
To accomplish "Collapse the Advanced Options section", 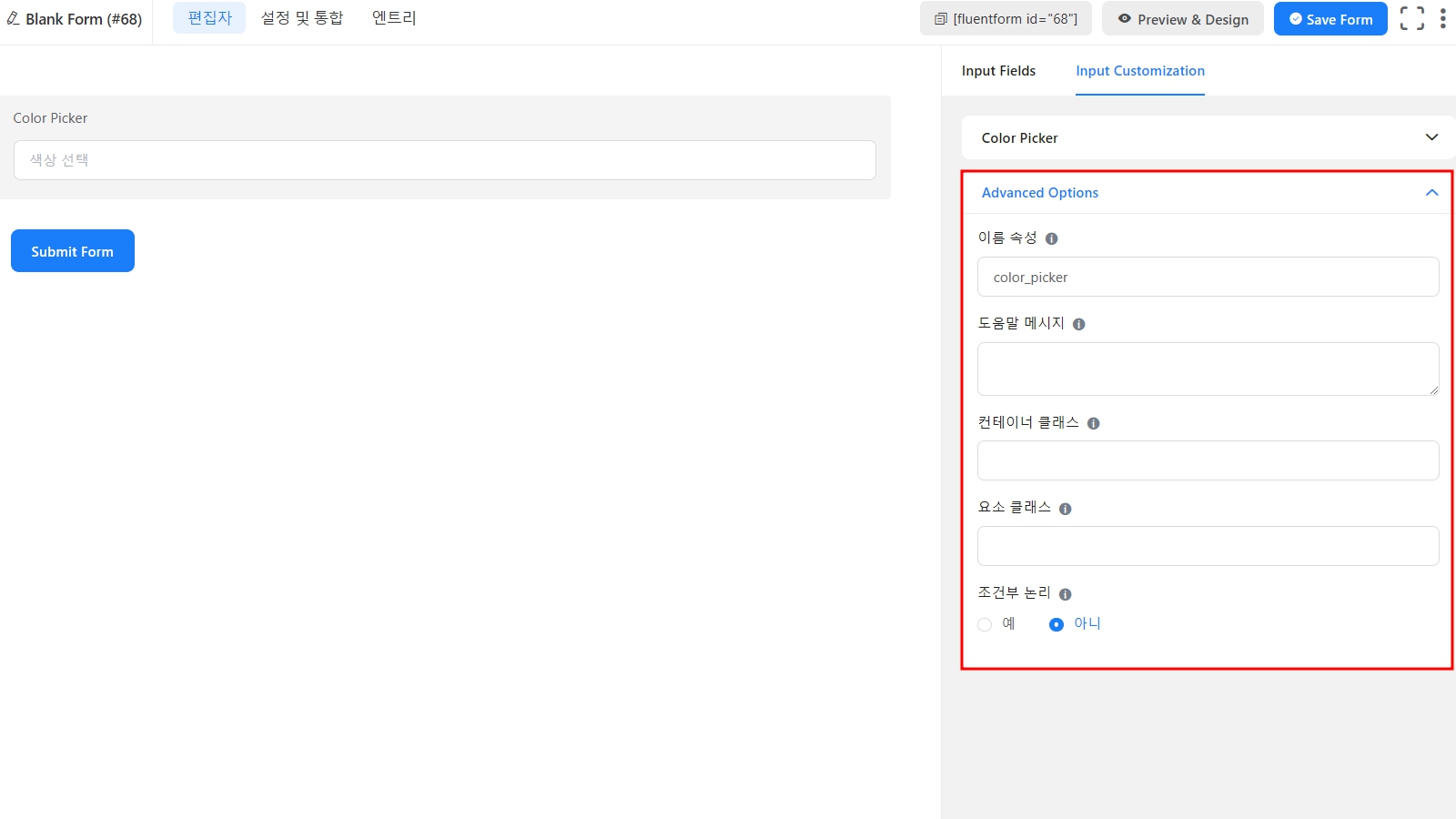I will pyautogui.click(x=1431, y=193).
